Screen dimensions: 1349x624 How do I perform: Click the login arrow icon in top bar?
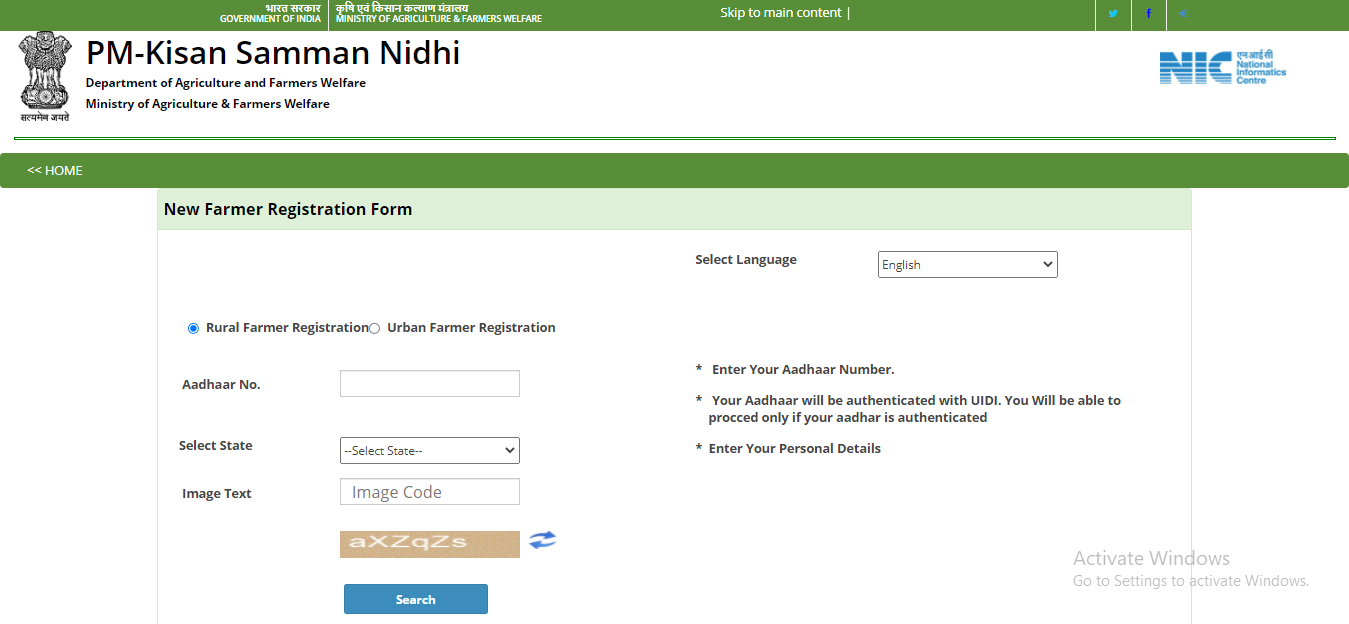click(x=1183, y=15)
